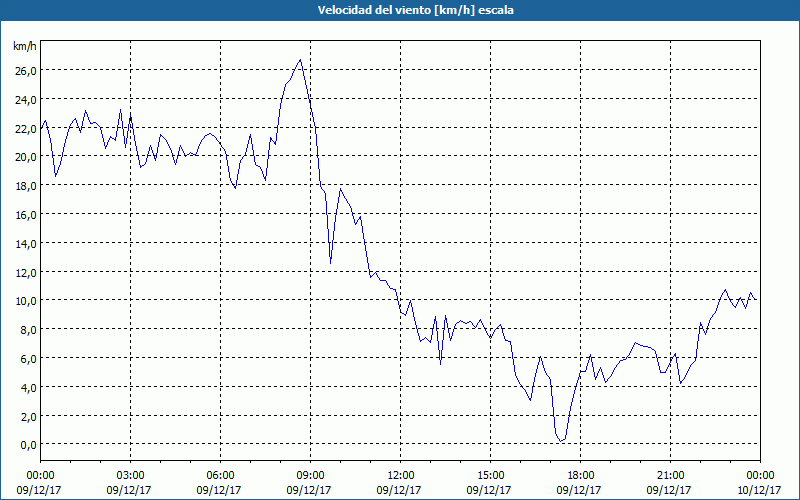Click the 10,0 y-axis value
The image size is (800, 500).
26,301
